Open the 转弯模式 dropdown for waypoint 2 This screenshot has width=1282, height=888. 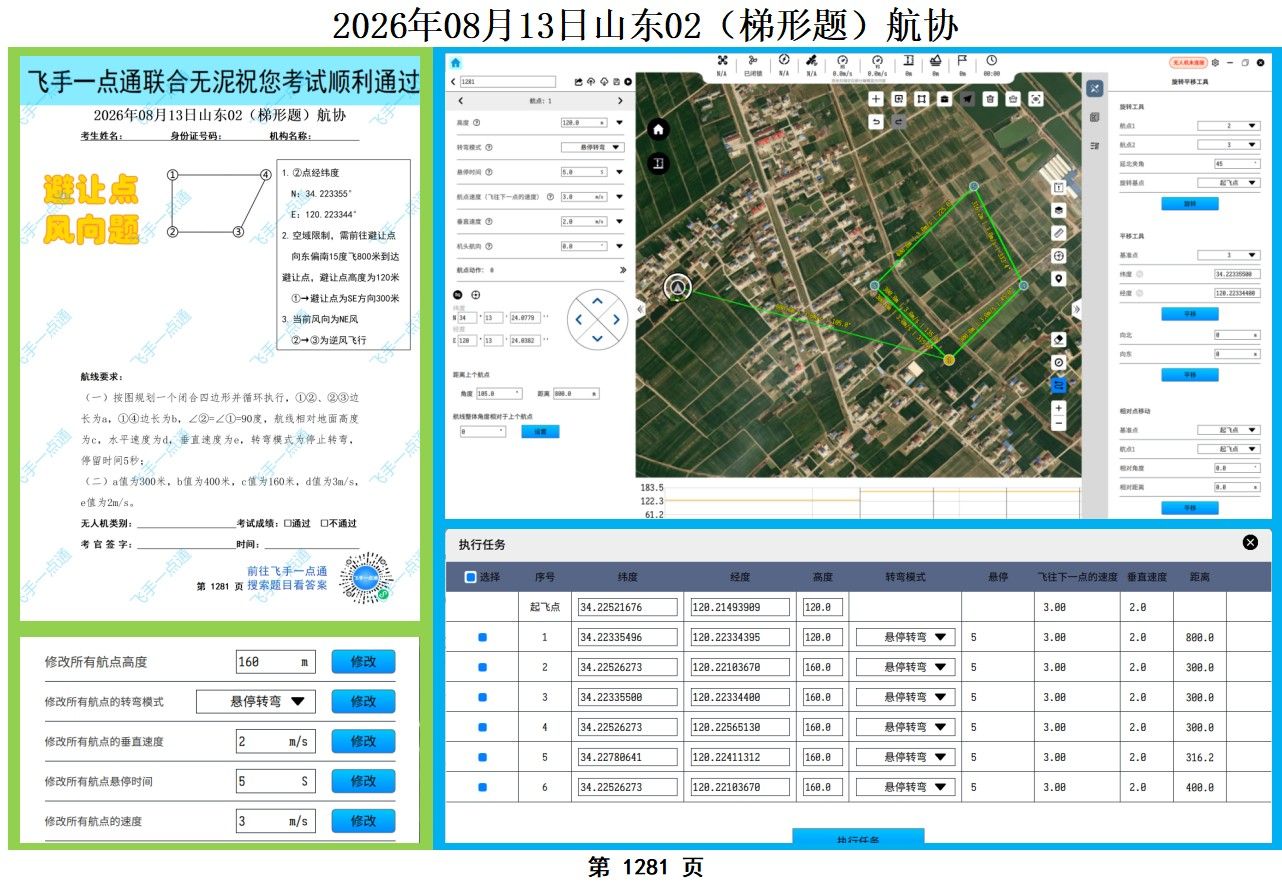905,667
